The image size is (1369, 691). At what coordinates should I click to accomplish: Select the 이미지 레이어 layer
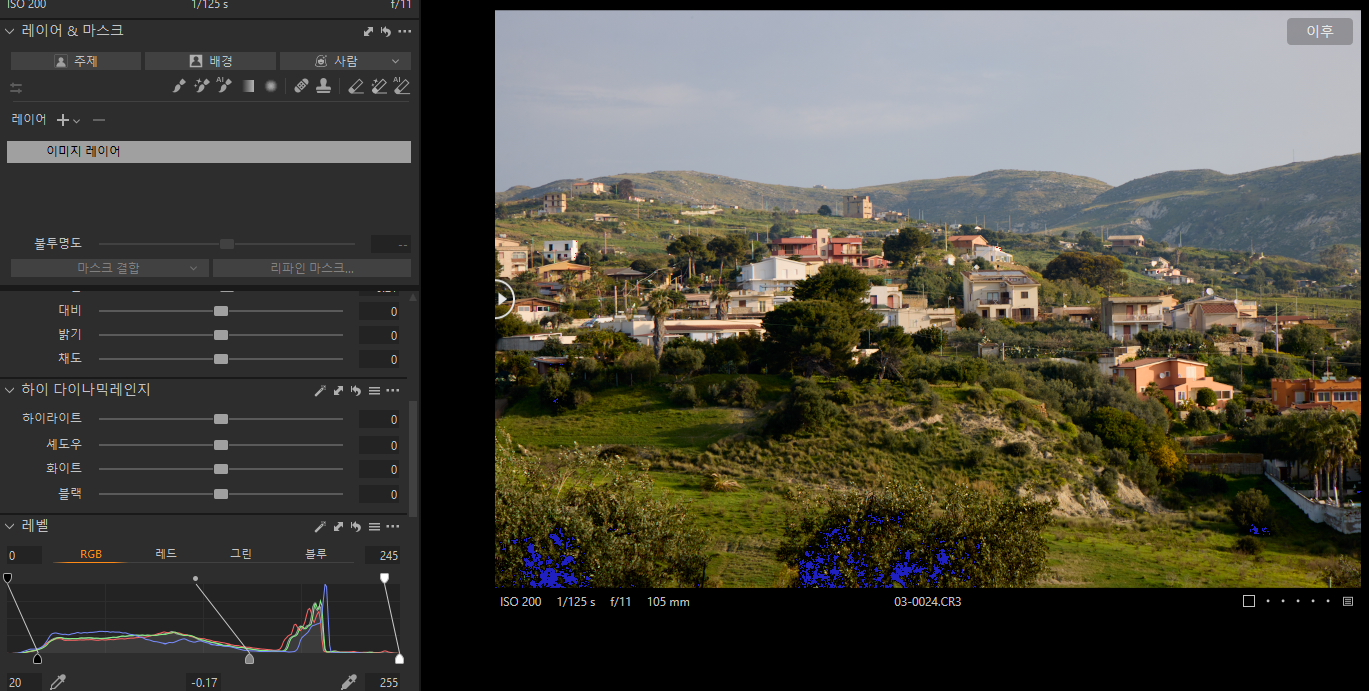pyautogui.click(x=209, y=152)
